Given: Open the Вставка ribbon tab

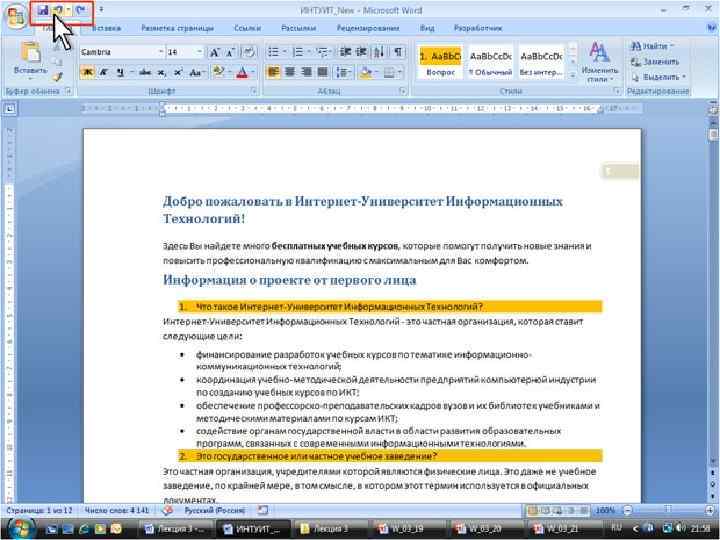Looking at the screenshot, I should (107, 28).
